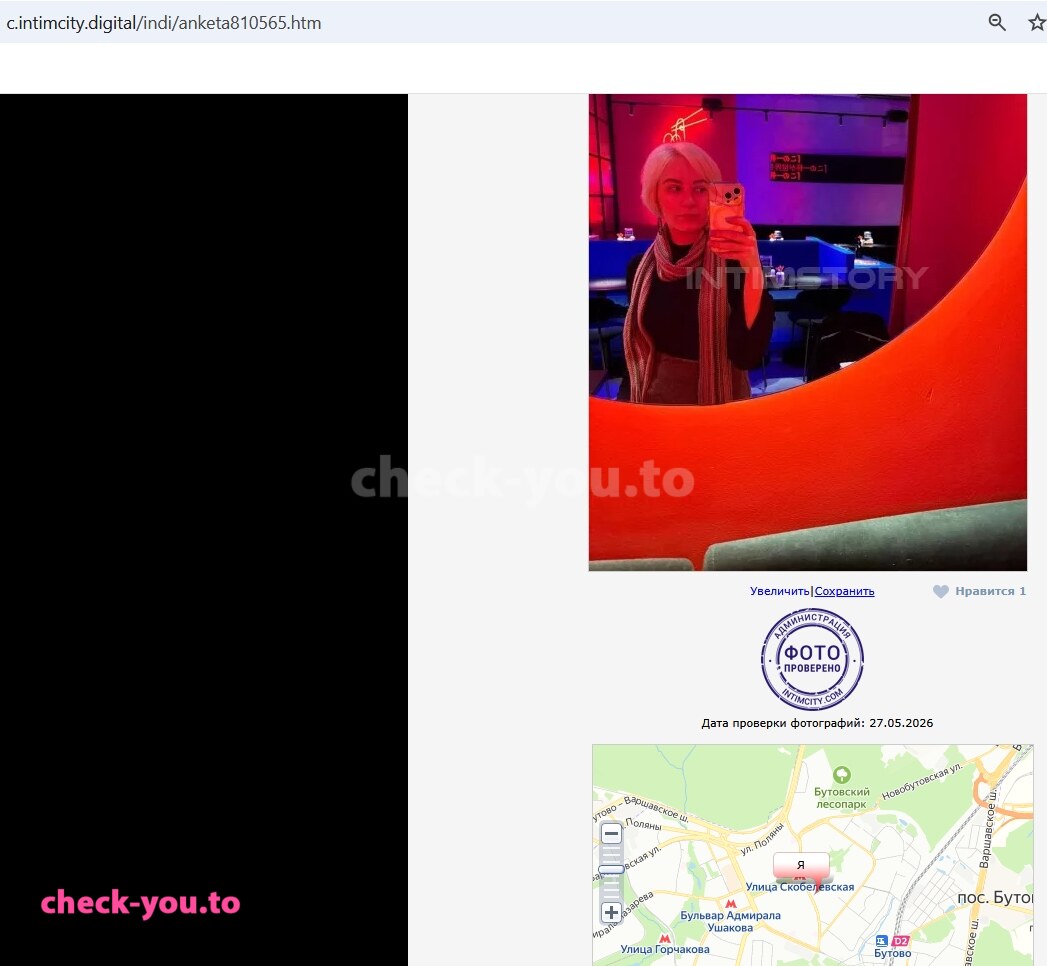Screen dimensions: 1047x966
Task: Click the "Улица Горчакова" map label
Action: [665, 949]
